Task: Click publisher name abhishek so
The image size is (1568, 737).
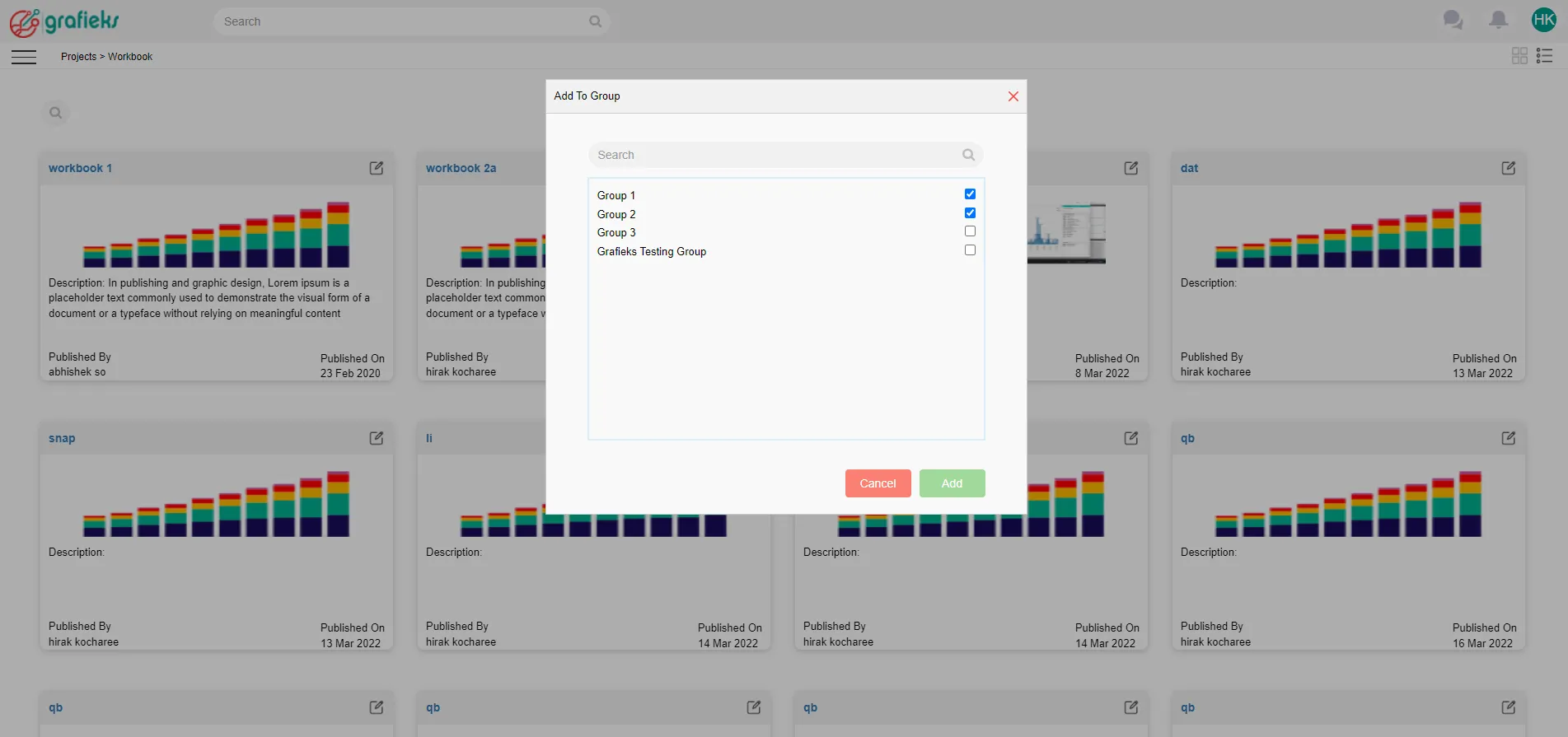Action: pos(77,372)
